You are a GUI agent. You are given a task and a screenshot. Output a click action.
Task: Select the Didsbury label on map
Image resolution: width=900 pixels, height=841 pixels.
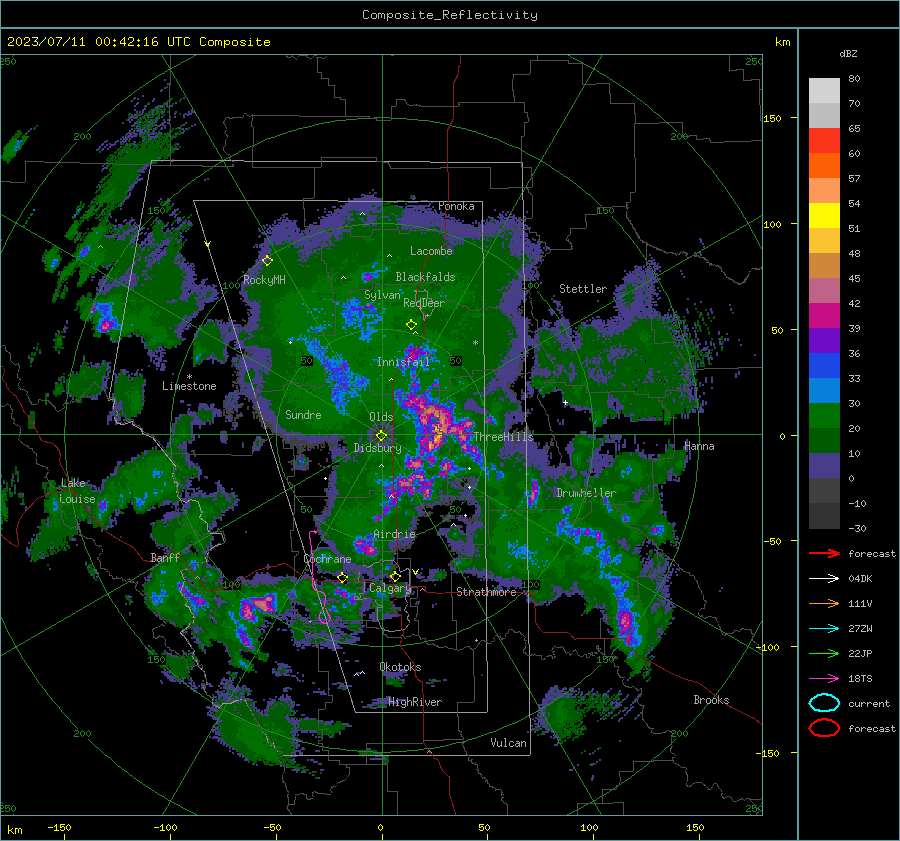(378, 448)
